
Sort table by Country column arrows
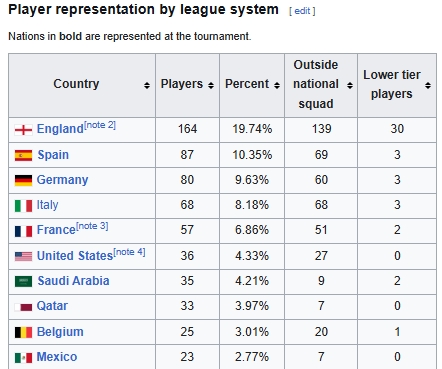pyautogui.click(x=147, y=86)
